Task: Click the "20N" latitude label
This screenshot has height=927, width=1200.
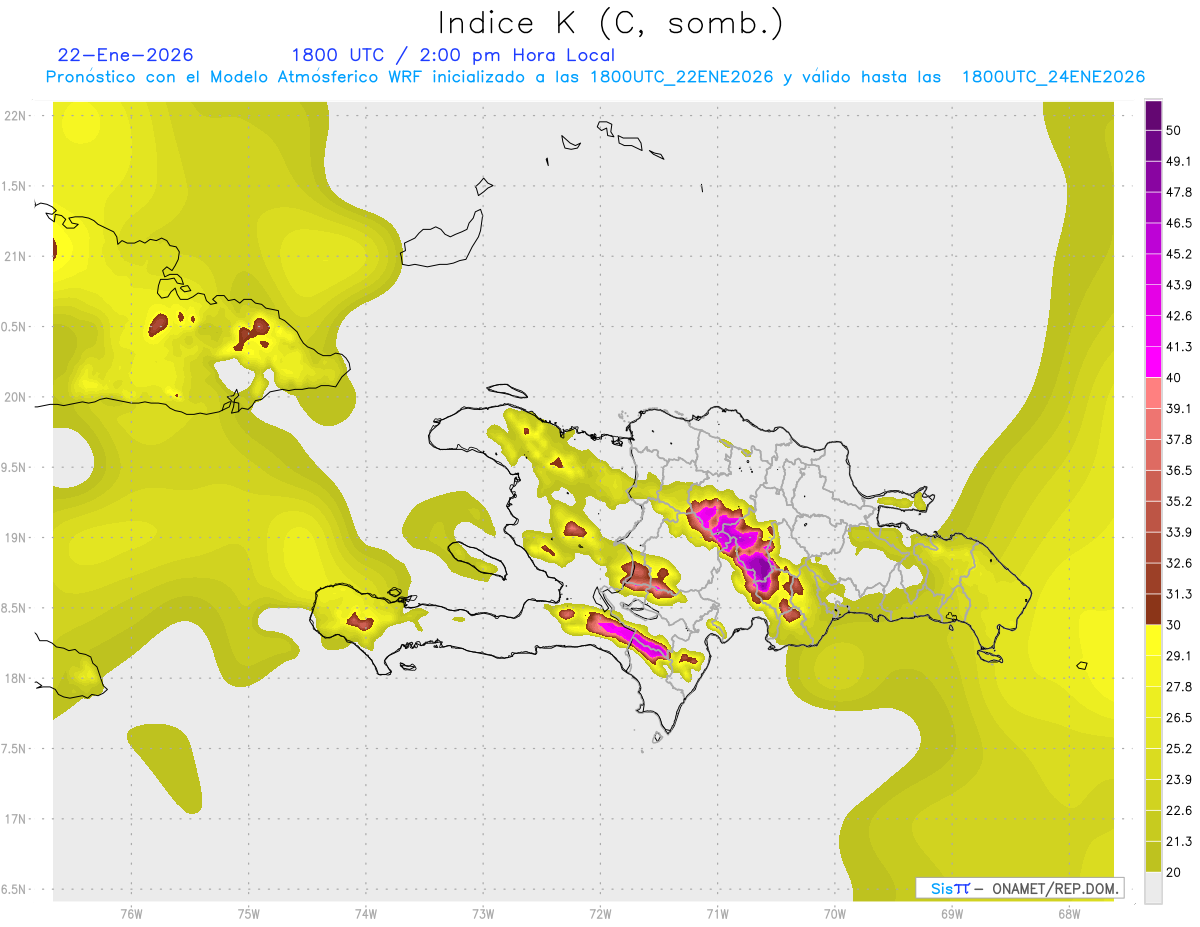Action: (14, 397)
